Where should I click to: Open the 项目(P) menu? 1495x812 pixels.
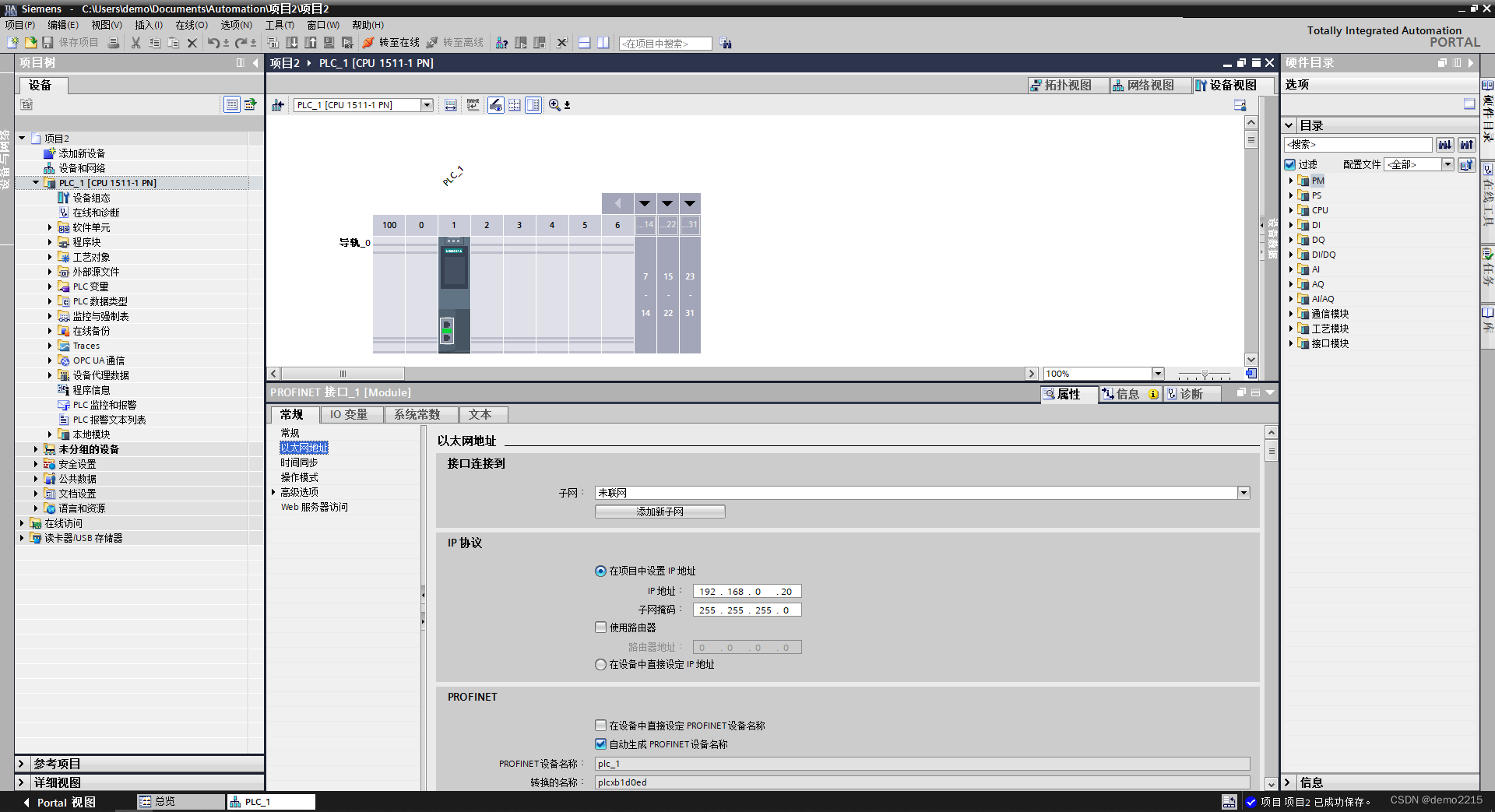(20, 25)
